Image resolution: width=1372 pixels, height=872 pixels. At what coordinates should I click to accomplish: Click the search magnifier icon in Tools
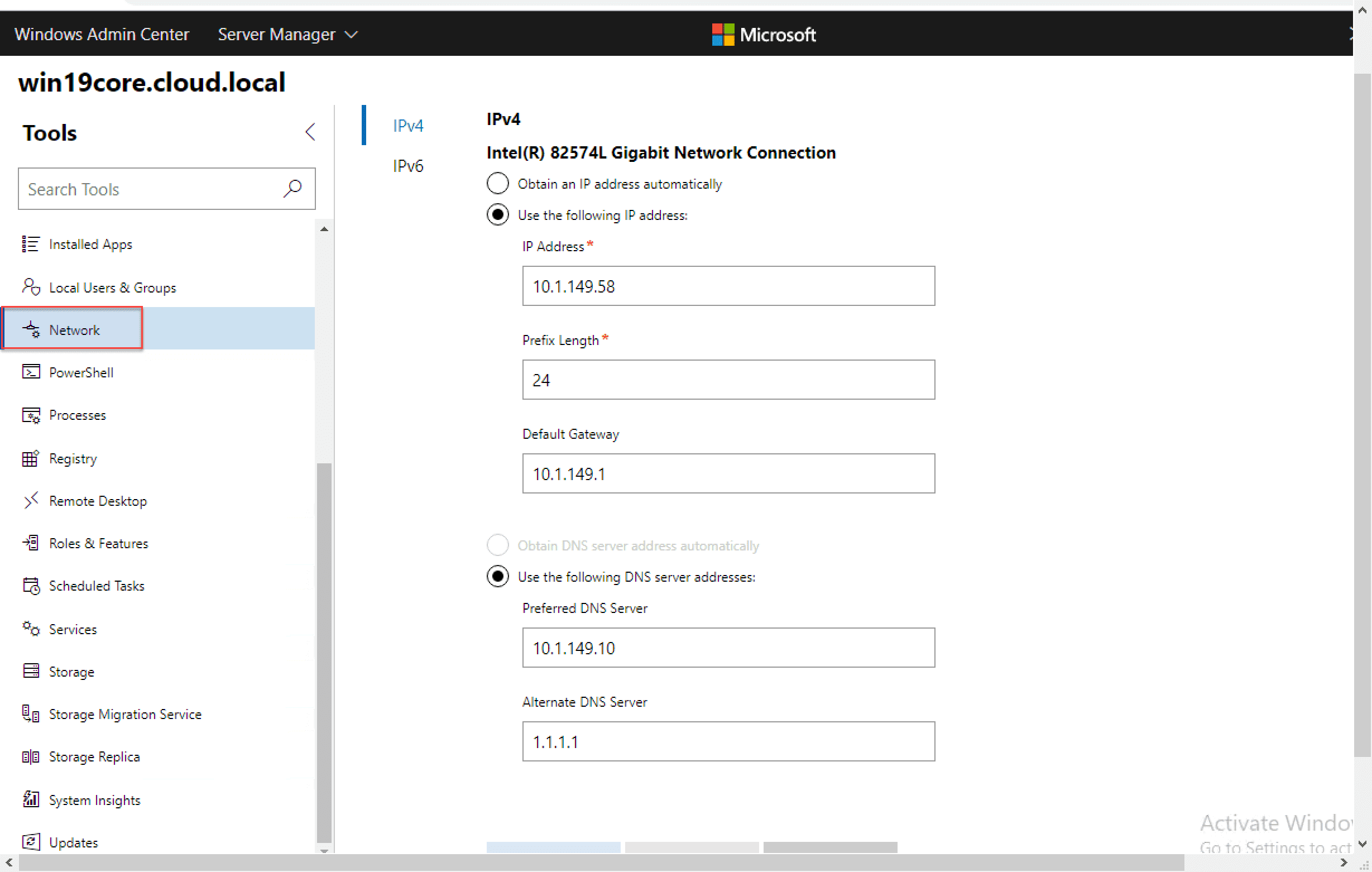(292, 188)
